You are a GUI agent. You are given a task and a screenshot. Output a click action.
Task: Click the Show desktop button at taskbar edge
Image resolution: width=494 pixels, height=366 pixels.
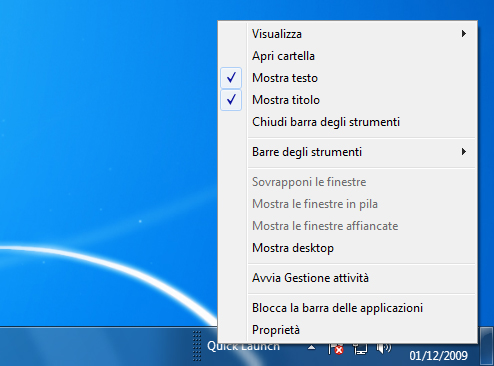[487, 347]
